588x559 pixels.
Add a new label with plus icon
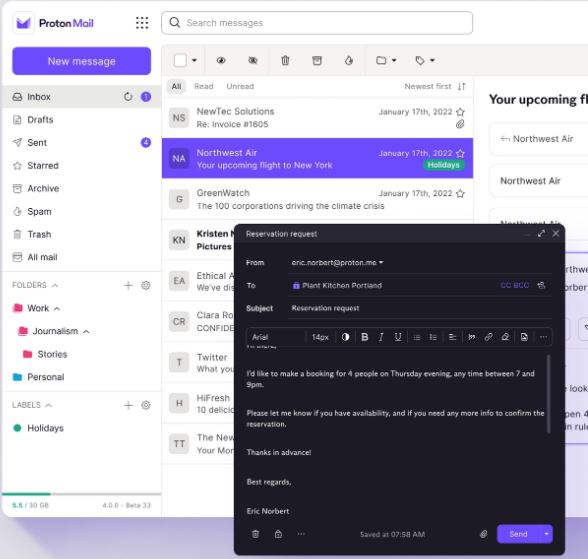(x=128, y=405)
